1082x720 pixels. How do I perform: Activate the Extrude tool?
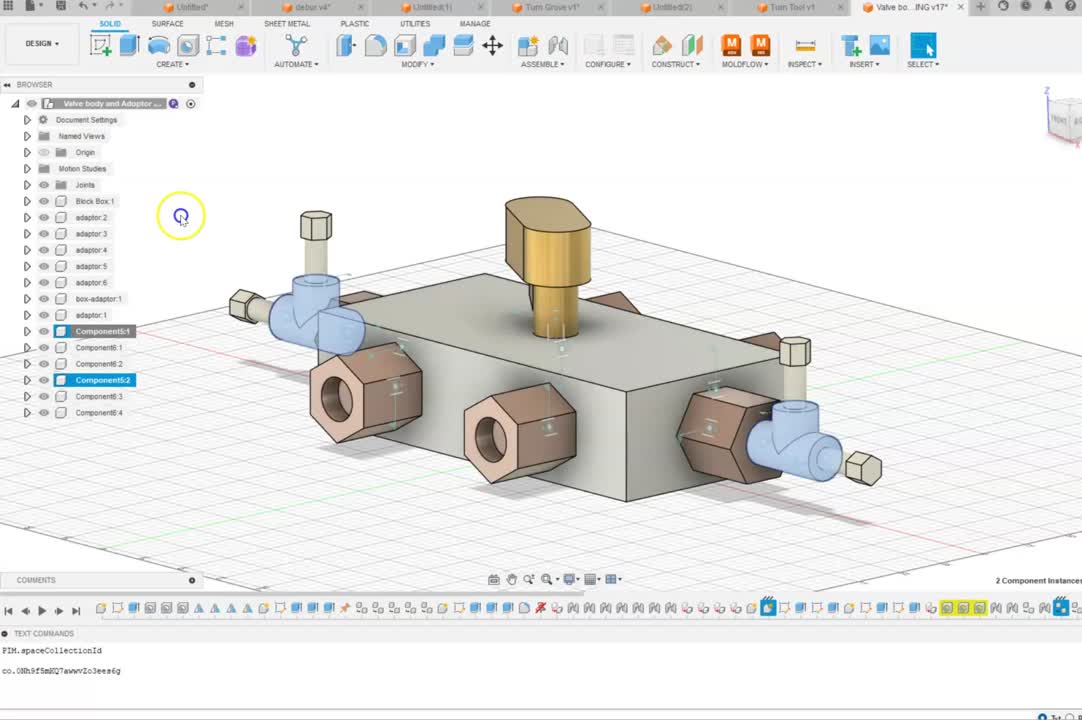point(130,46)
